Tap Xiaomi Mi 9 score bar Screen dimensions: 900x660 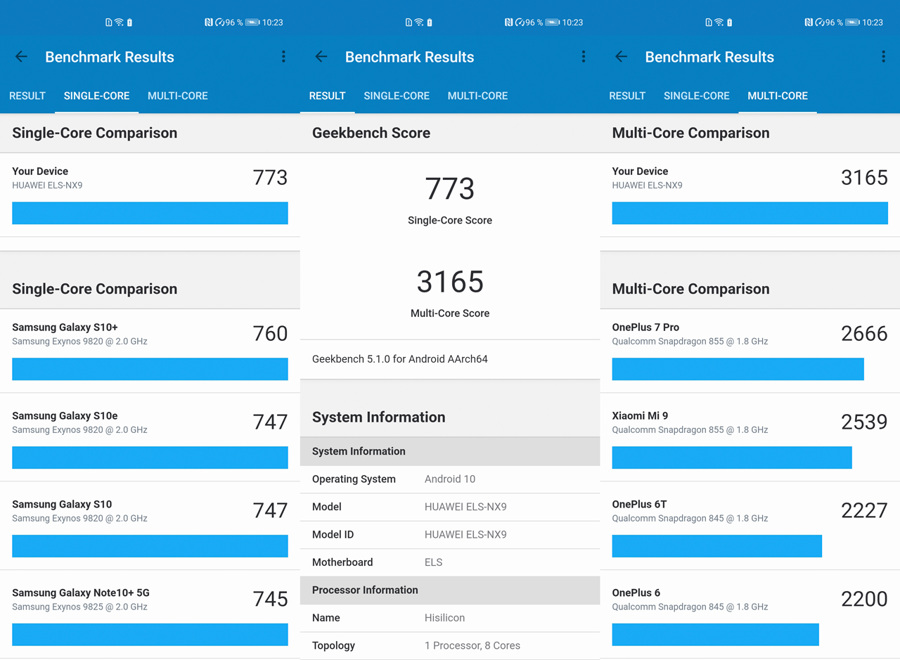coord(732,457)
